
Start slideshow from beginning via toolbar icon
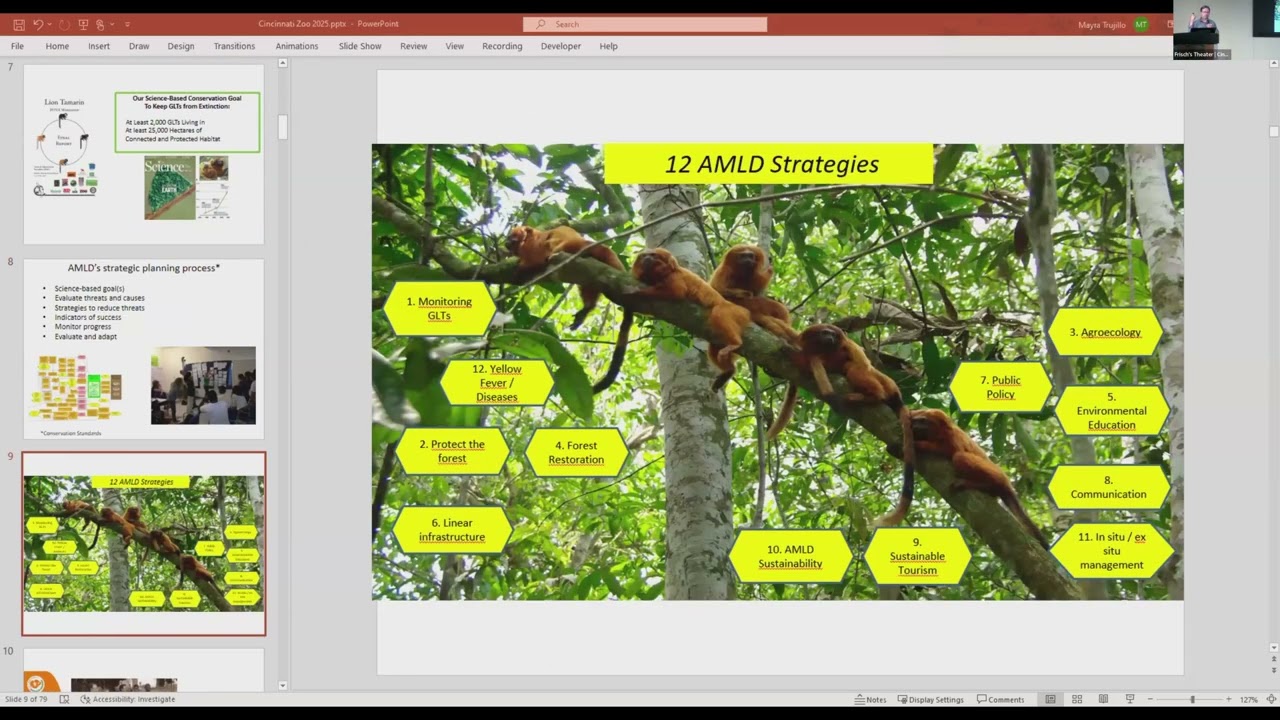(84, 24)
